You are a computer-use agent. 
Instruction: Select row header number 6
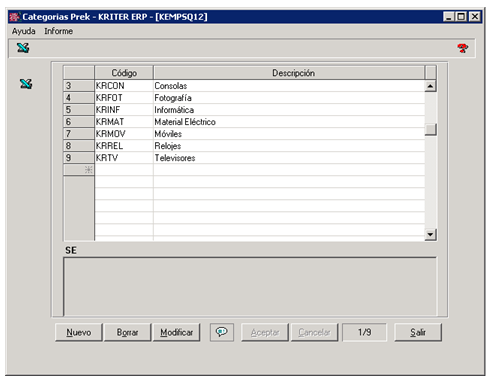(79, 122)
